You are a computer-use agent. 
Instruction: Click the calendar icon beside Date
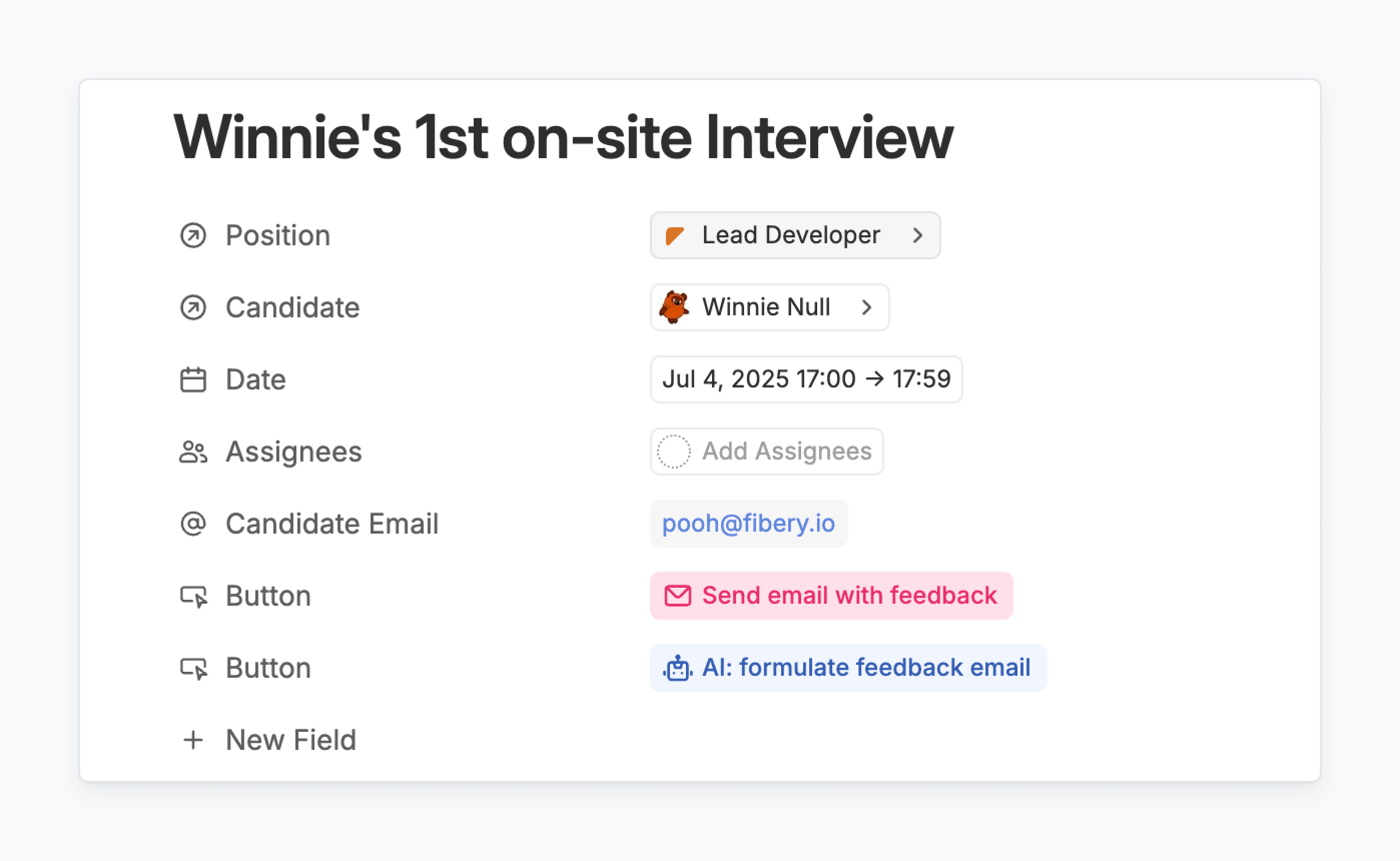coord(193,380)
